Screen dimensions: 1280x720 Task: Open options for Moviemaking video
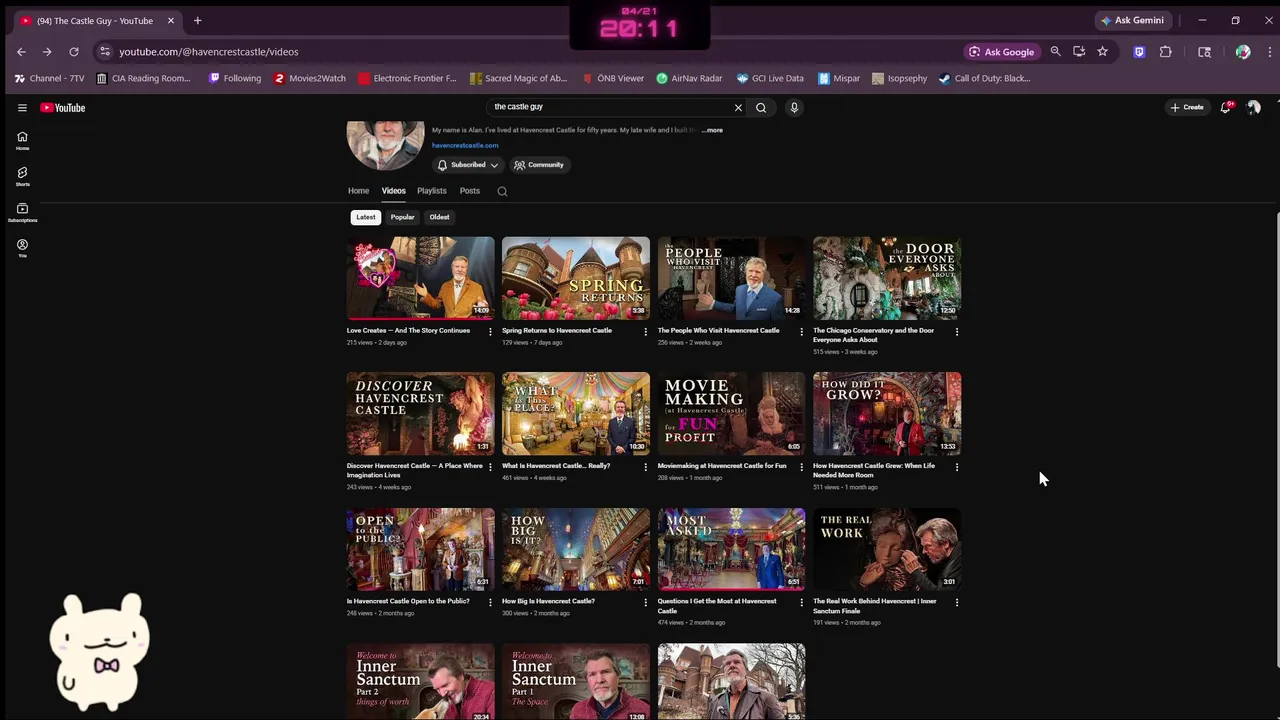(x=801, y=467)
